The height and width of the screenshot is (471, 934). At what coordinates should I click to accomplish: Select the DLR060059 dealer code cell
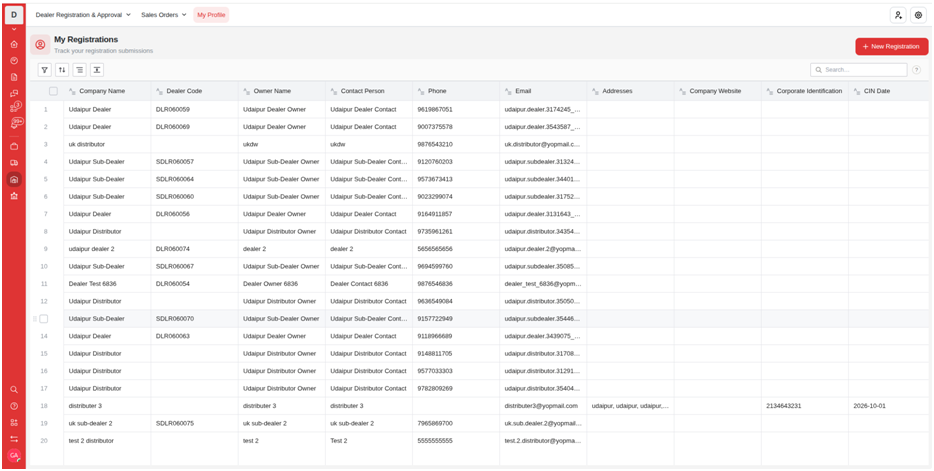tap(194, 110)
